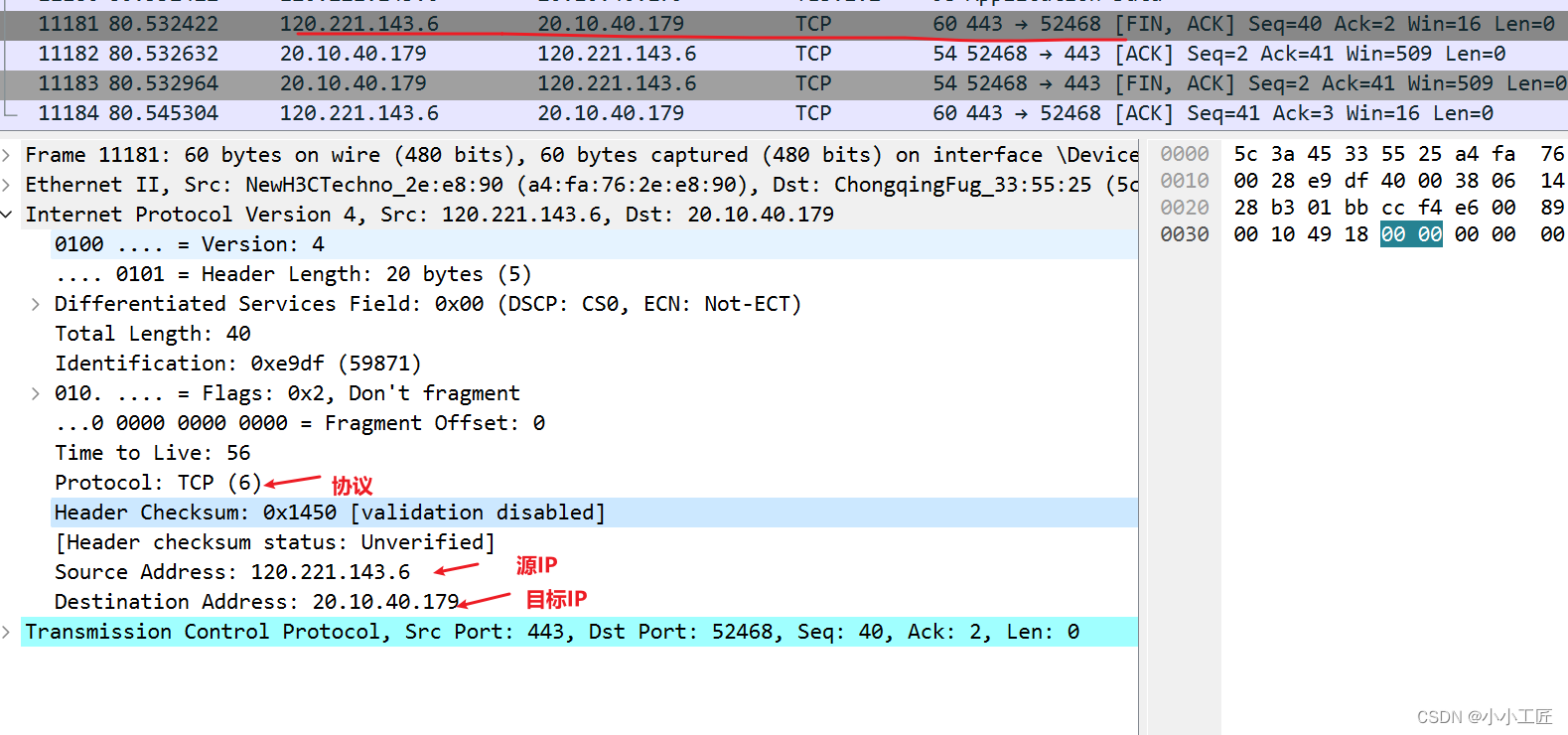Click the highlighted 00 00 bytes in hex pane
Viewport: 1568px width, 735px height.
point(1411,234)
